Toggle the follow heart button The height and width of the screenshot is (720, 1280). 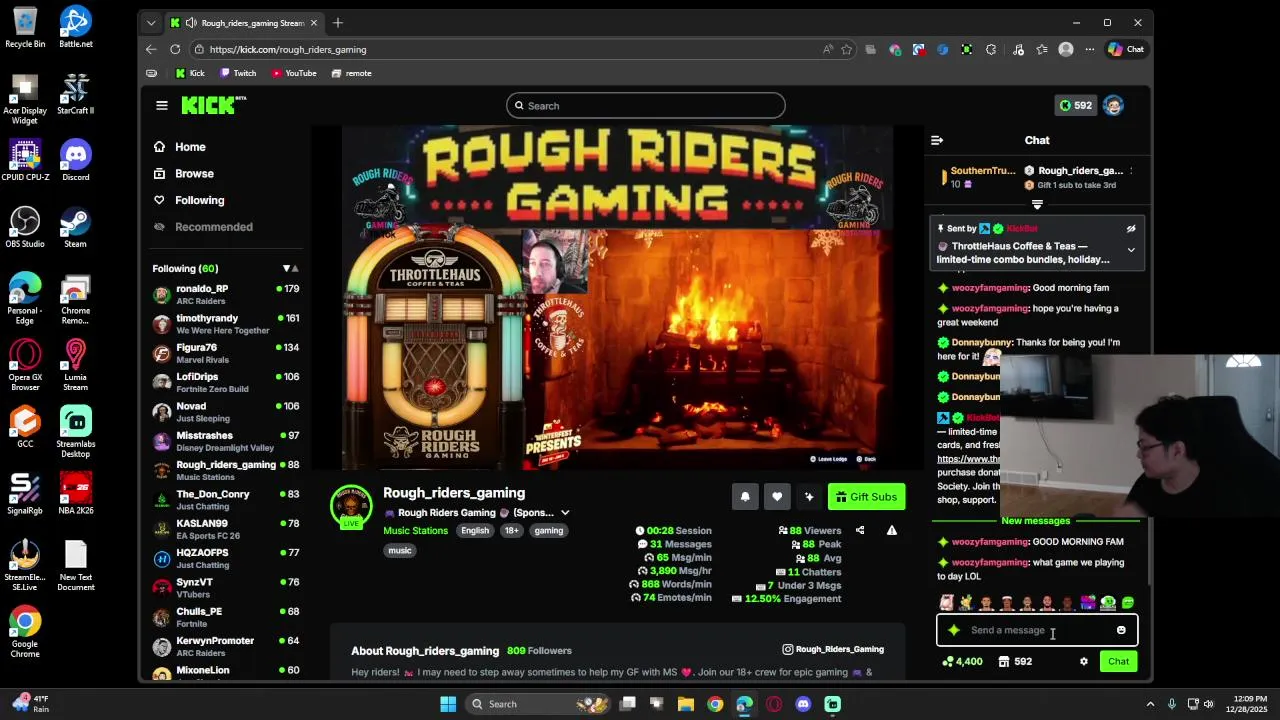point(777,497)
